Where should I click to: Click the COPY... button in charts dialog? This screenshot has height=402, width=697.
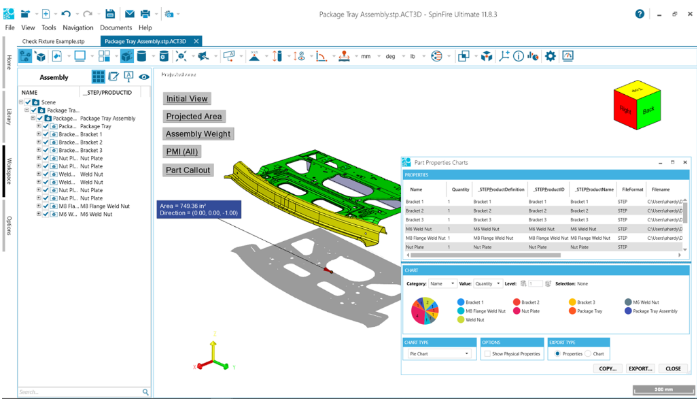(607, 369)
